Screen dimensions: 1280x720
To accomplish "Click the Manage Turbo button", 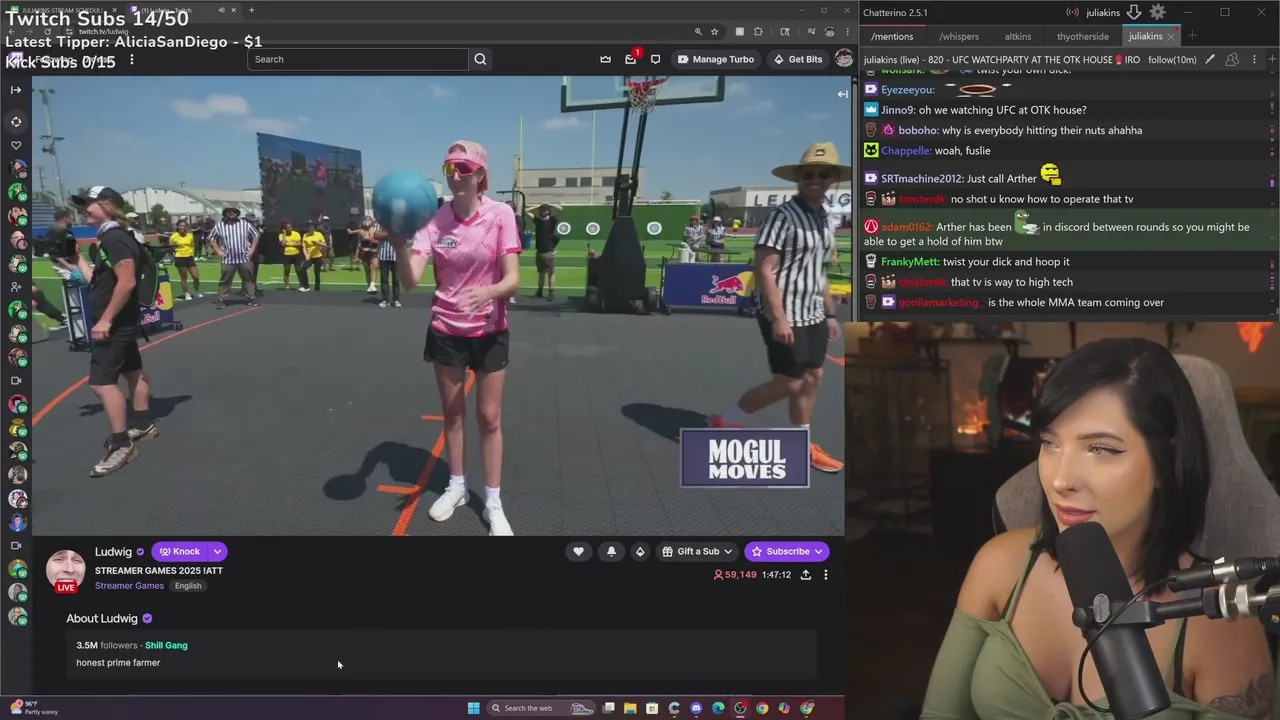I will [x=716, y=59].
